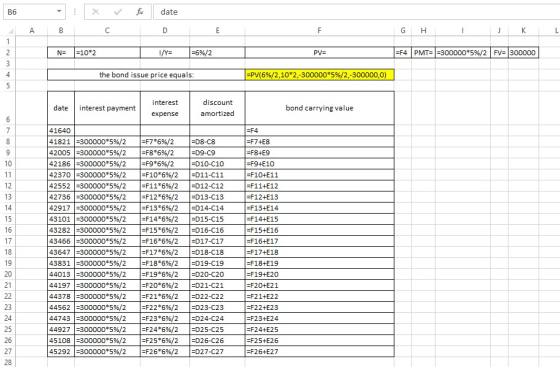Screen dimensions: 560x367
Task: Click the Select All corner triangle
Action: 11,31
